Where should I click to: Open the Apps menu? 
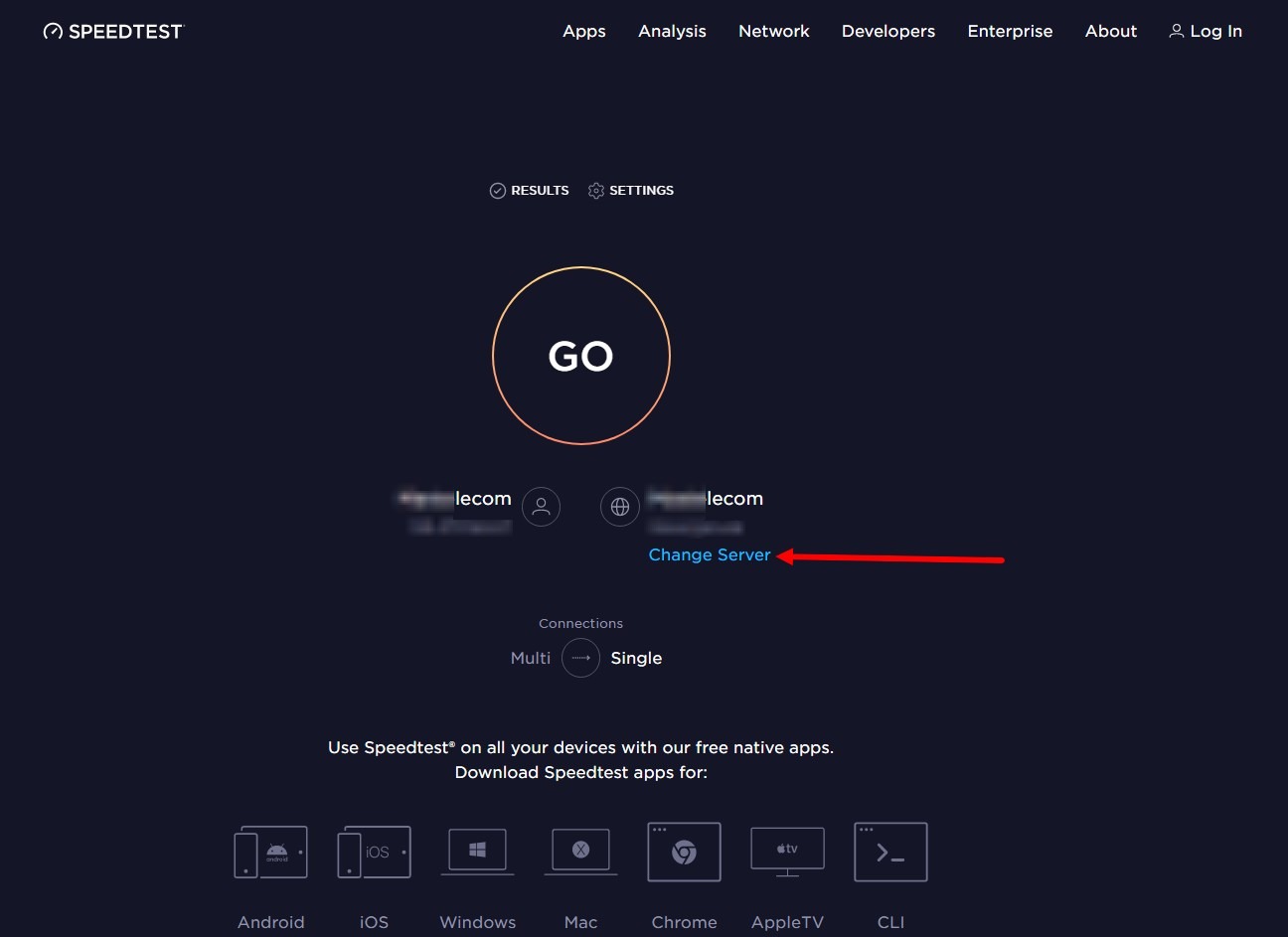pos(583,31)
